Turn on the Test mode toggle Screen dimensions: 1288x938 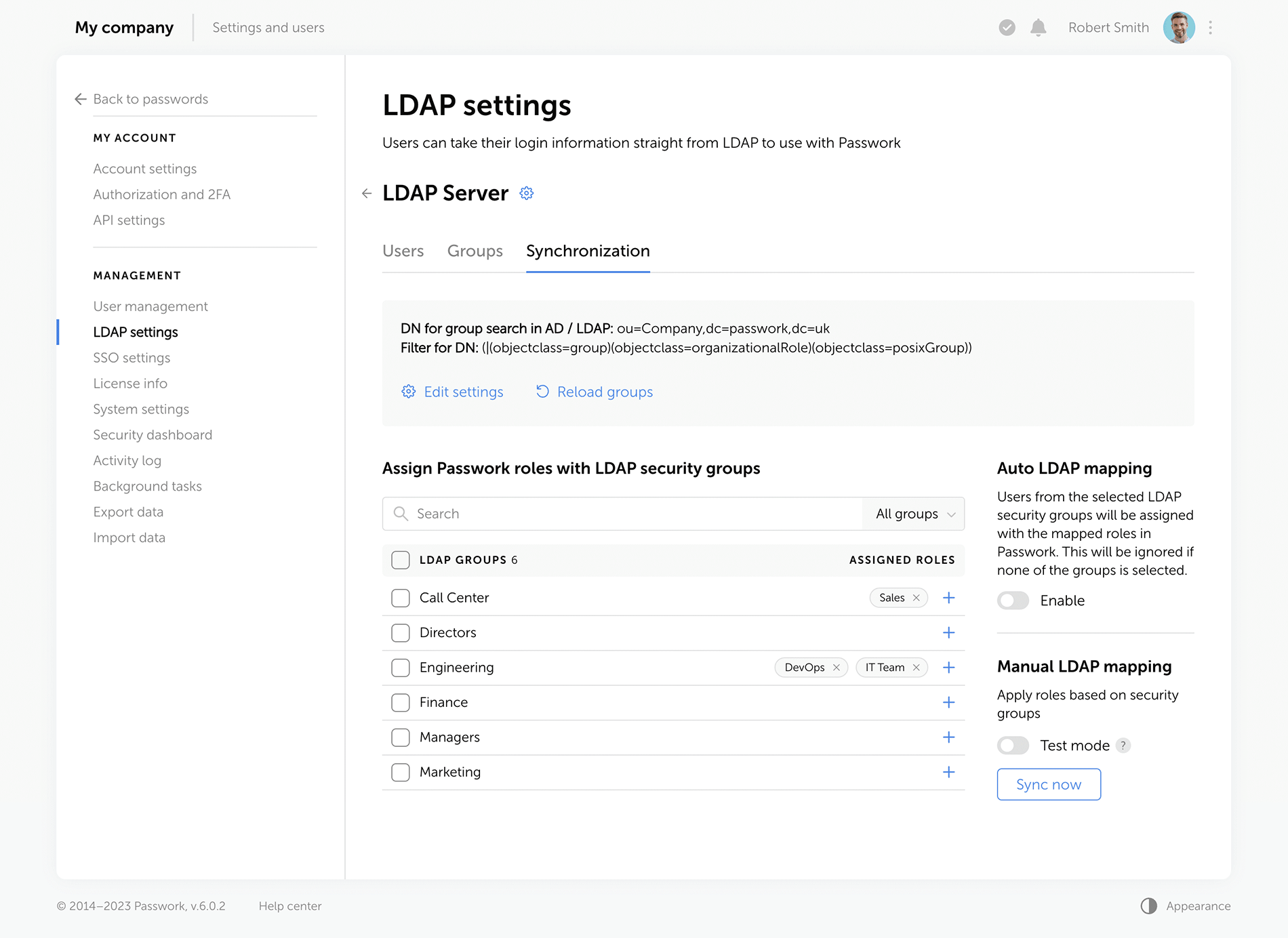click(1013, 746)
